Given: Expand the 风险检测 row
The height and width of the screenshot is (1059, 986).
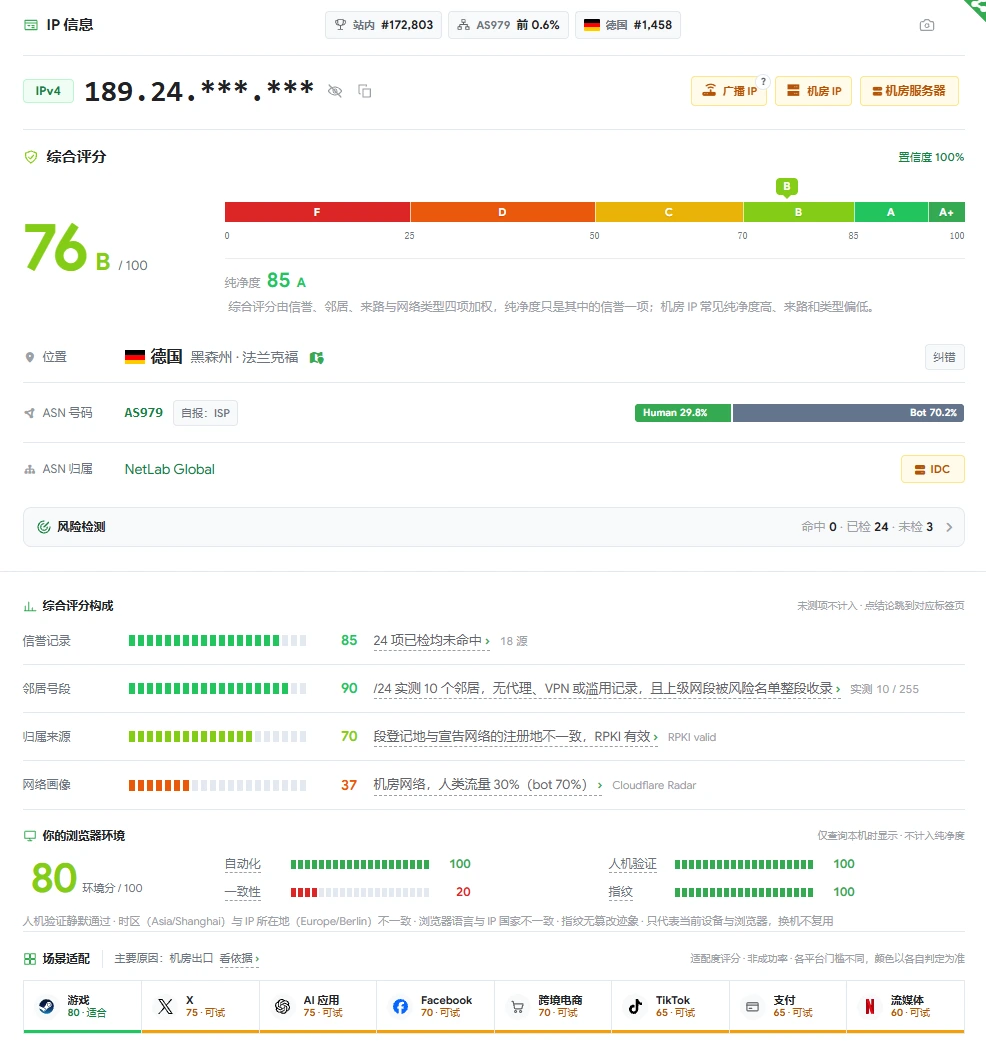Looking at the screenshot, I should pos(494,527).
